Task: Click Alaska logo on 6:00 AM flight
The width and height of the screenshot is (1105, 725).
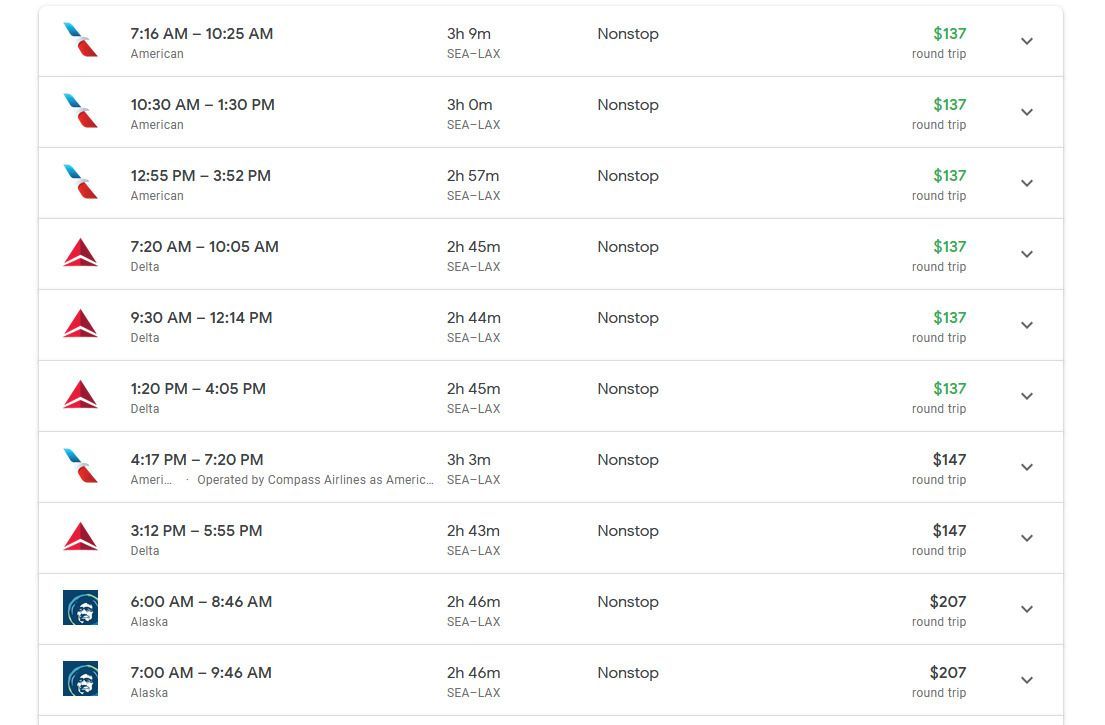Action: pos(80,608)
